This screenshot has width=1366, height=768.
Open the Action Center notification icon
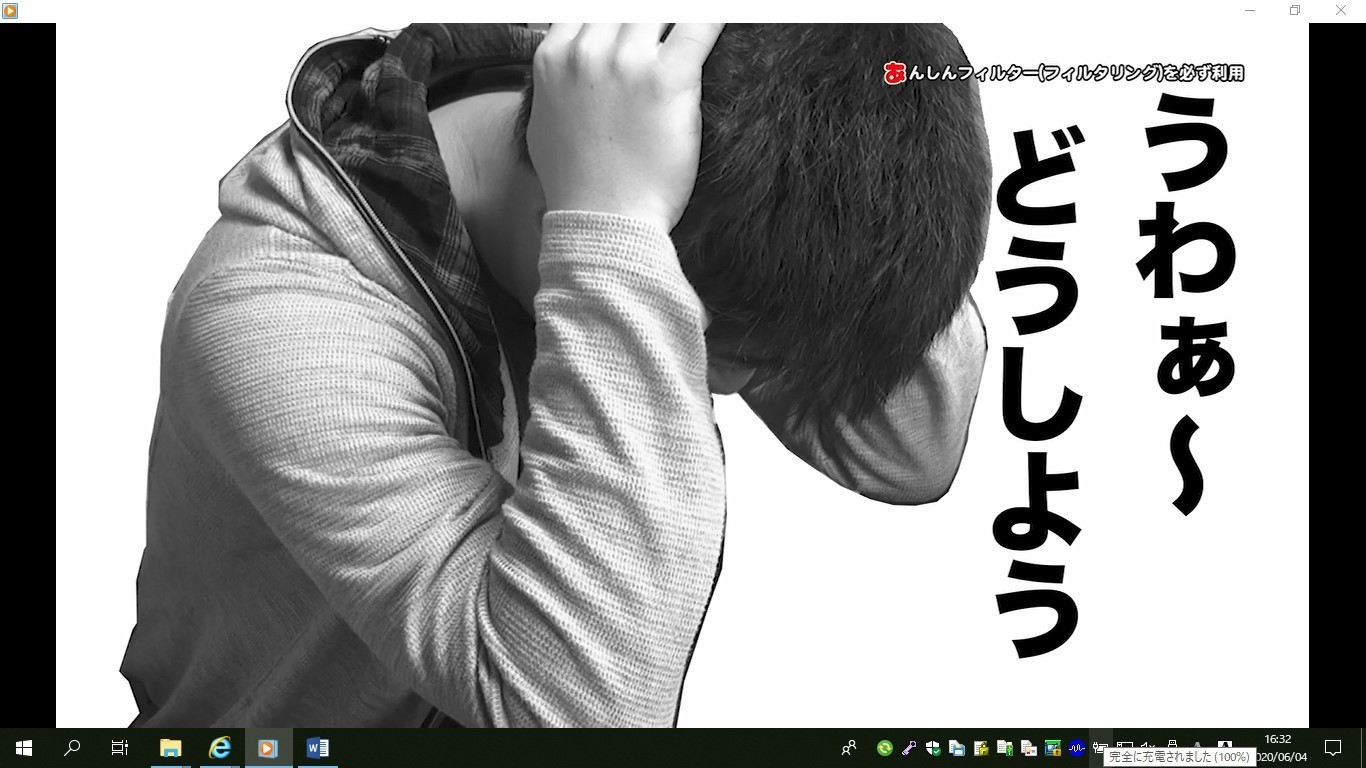(1333, 748)
